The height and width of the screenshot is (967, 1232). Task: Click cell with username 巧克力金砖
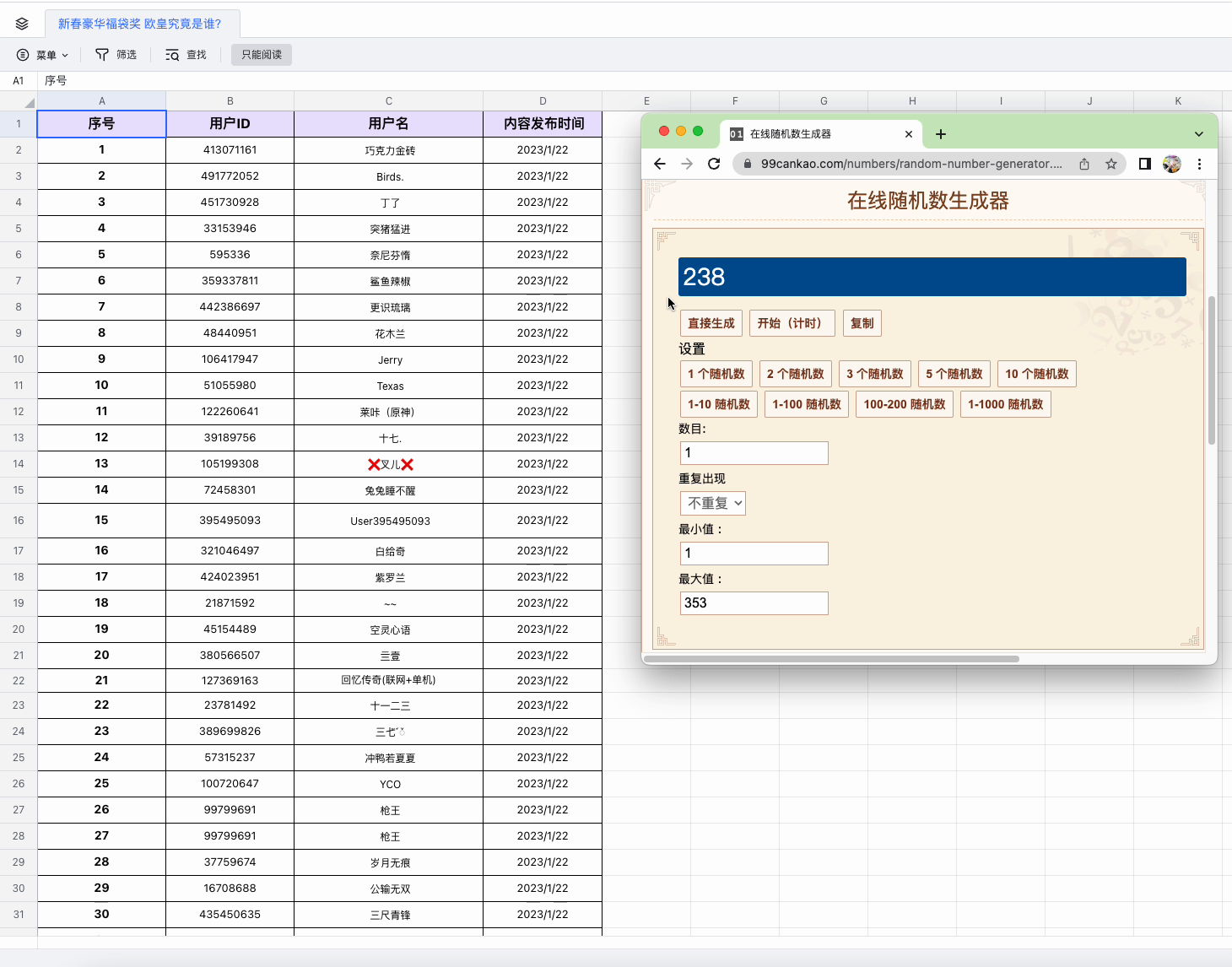(389, 150)
